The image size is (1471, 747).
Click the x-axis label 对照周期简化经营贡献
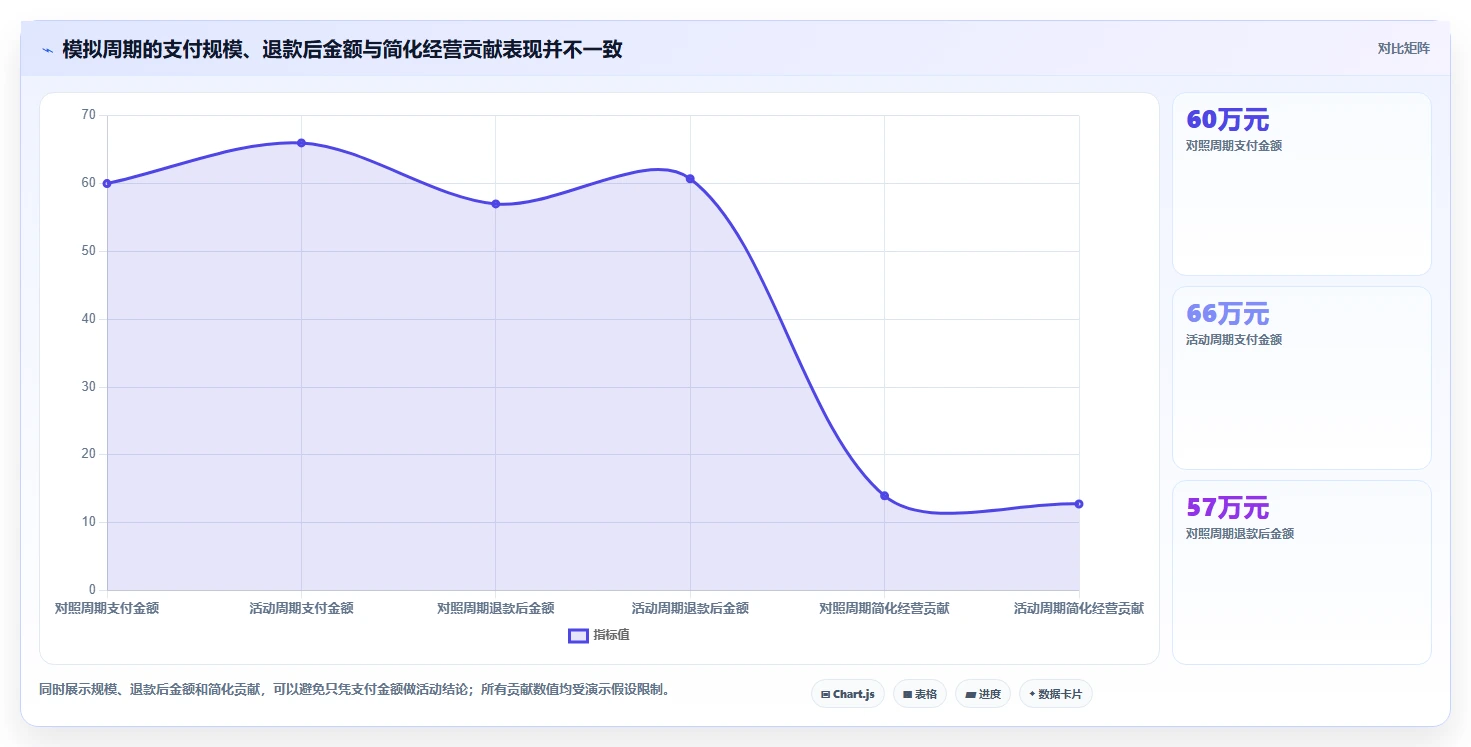coord(884,608)
